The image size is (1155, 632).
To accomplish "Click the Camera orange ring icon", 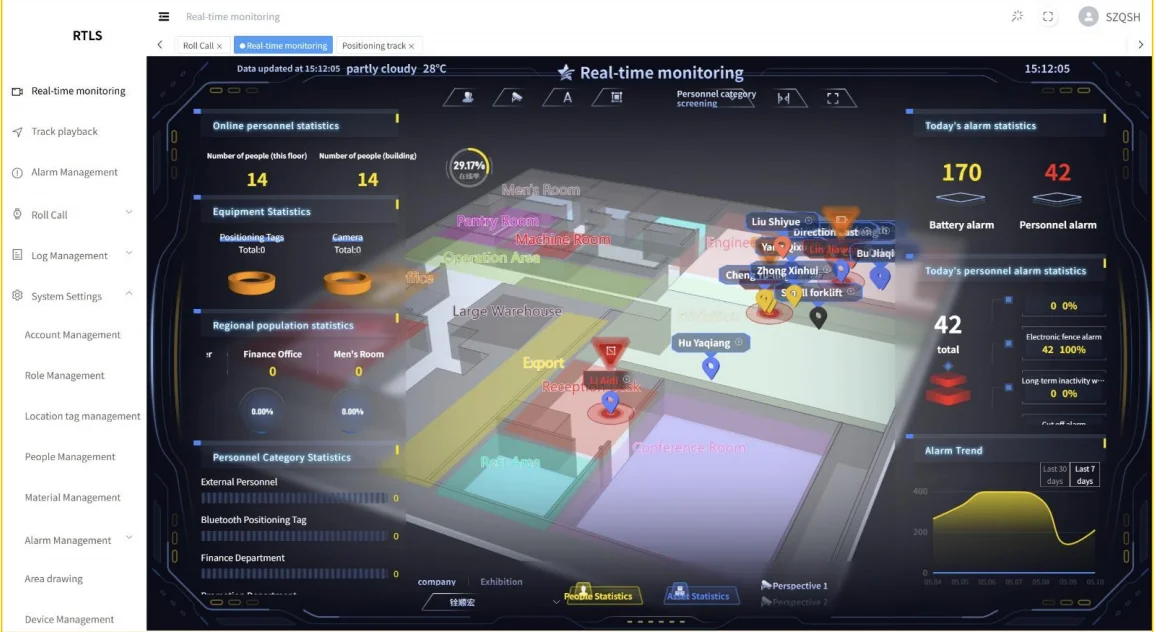I will tap(347, 281).
